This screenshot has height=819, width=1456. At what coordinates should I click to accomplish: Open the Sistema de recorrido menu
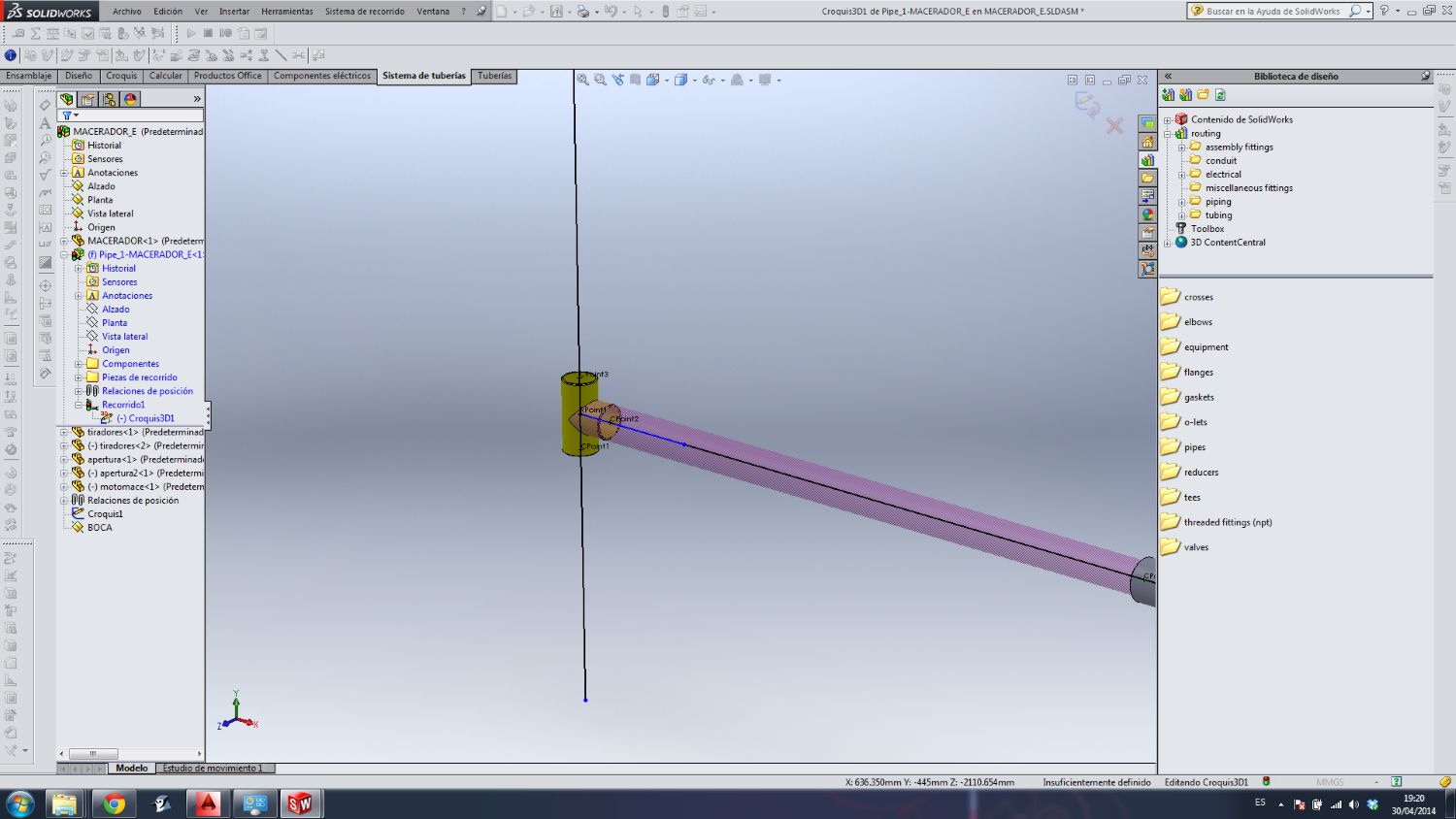tap(365, 12)
